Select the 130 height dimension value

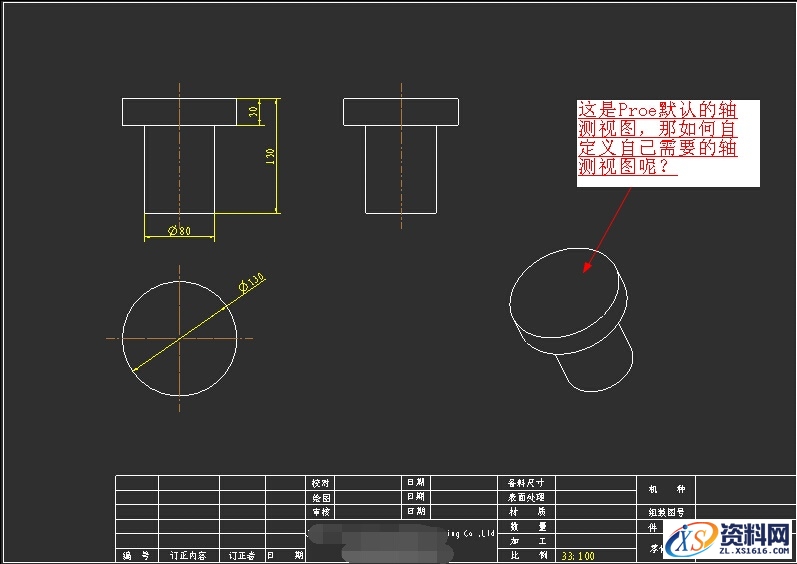point(270,157)
